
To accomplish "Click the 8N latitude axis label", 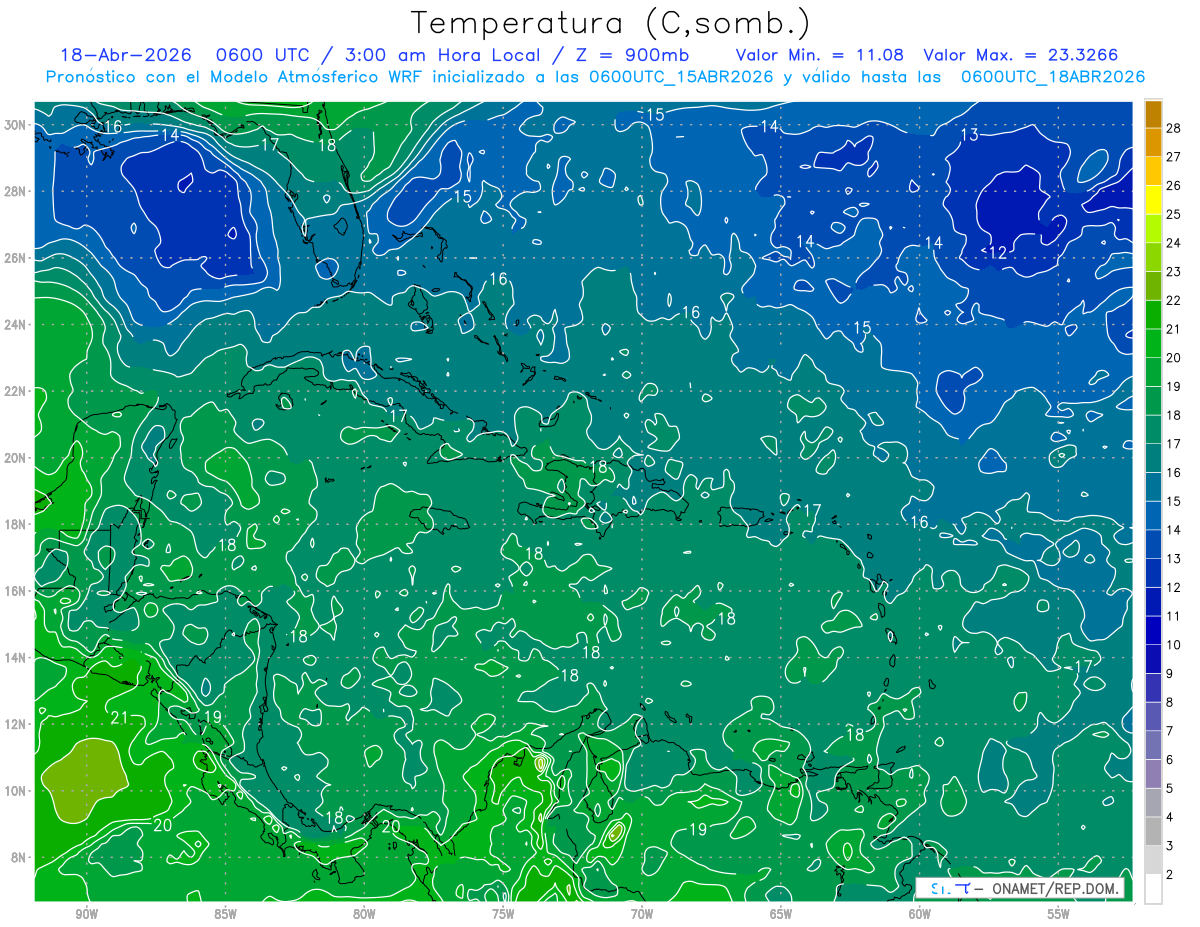I will (x=20, y=857).
